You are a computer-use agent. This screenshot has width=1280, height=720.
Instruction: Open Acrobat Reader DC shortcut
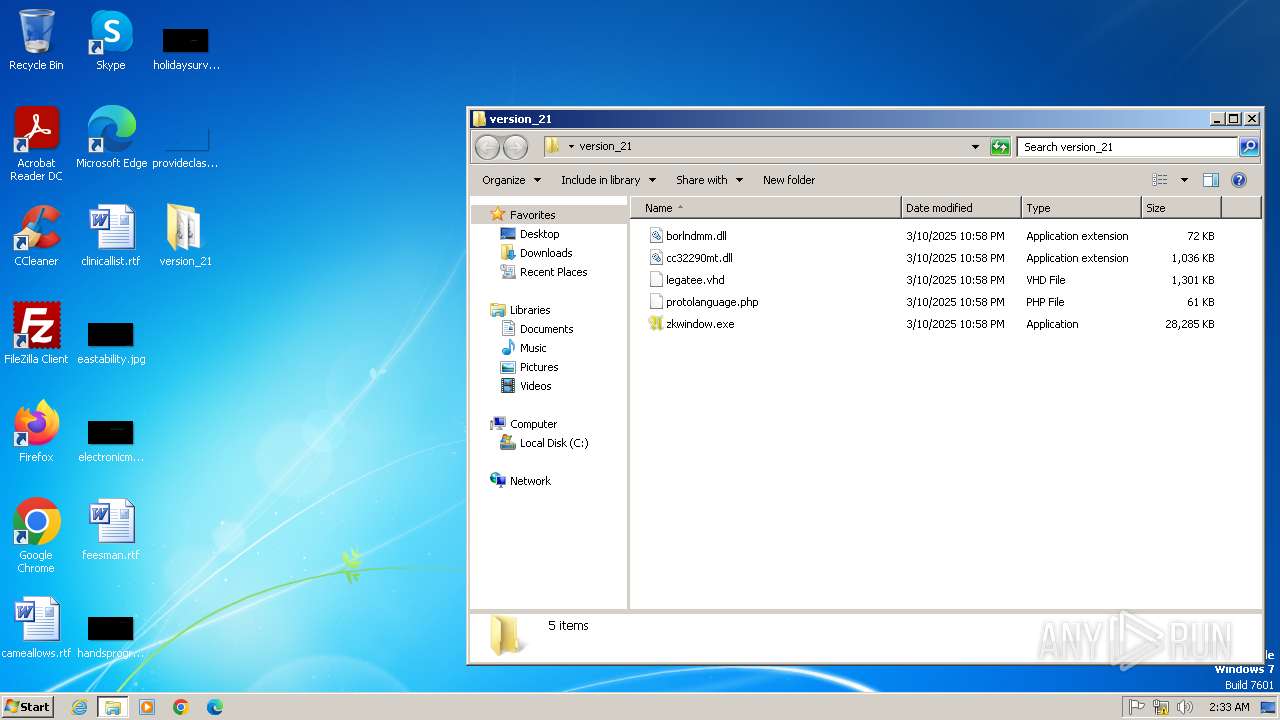tap(36, 144)
